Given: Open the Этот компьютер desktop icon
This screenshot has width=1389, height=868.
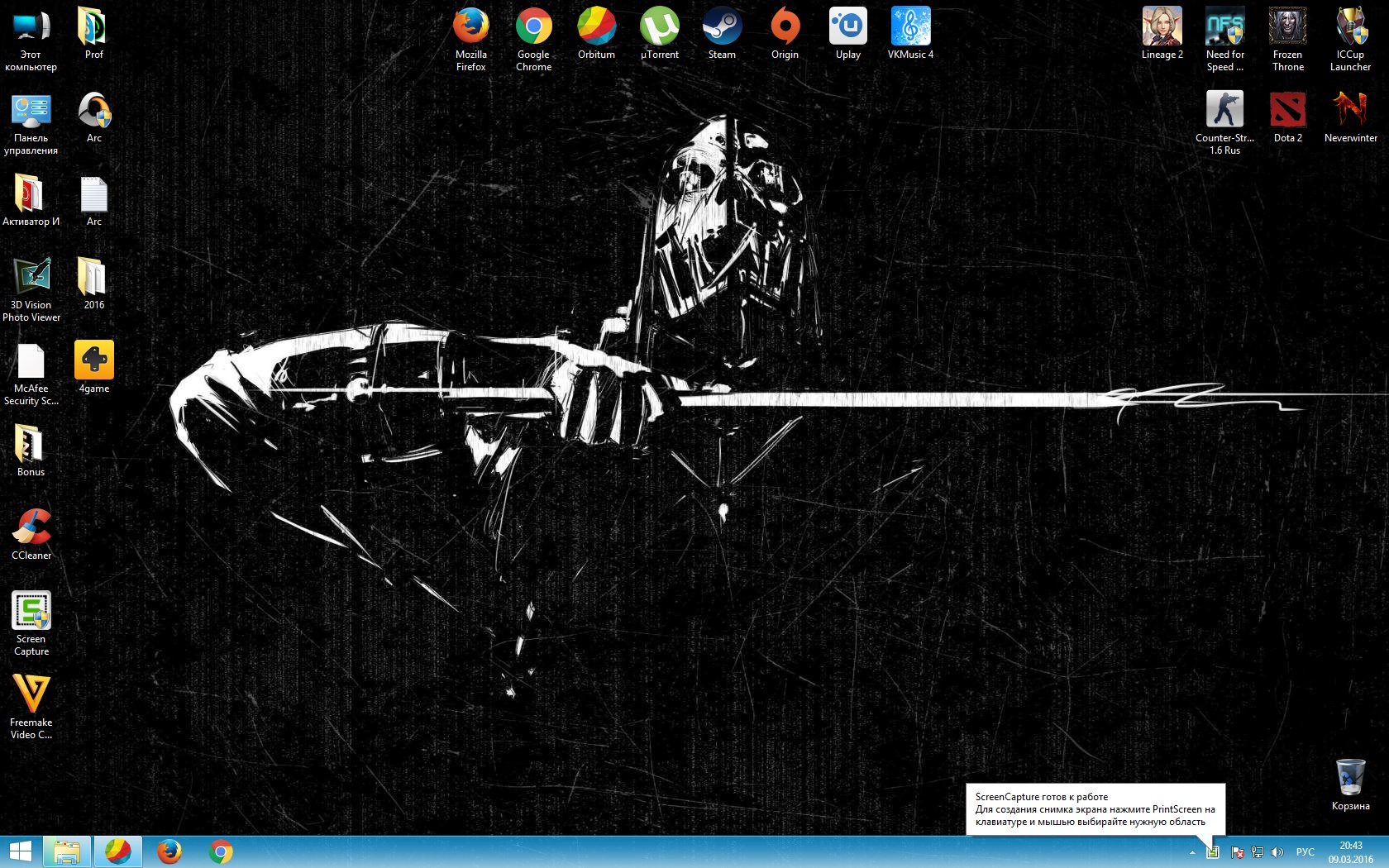Looking at the screenshot, I should 31,39.
